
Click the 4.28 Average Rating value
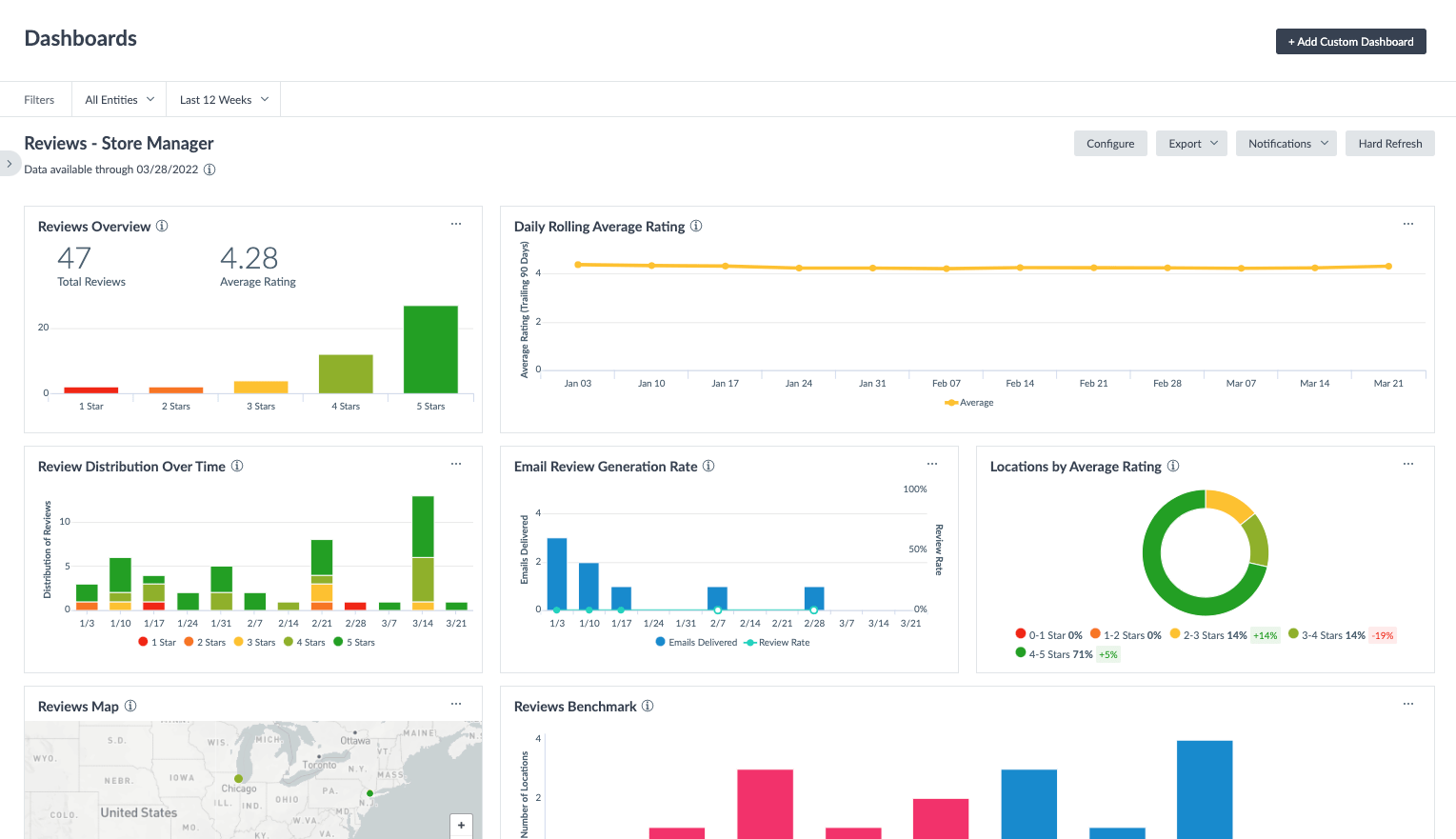(249, 258)
